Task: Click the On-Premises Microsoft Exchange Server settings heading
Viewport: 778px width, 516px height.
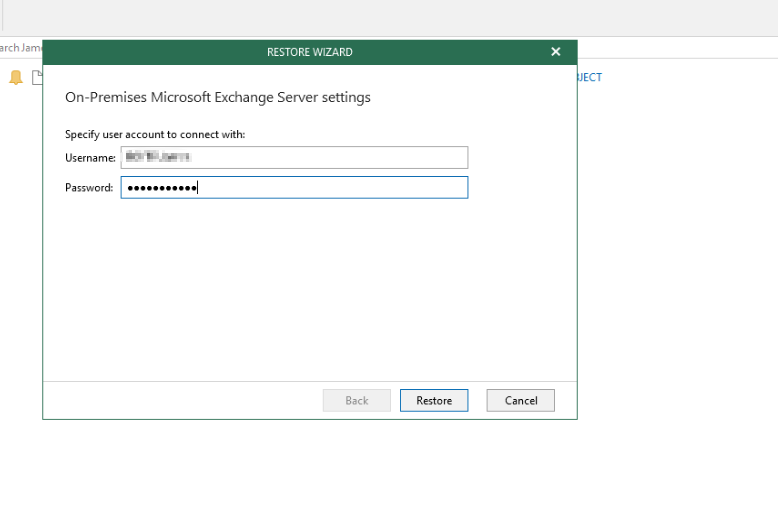Action: click(218, 98)
